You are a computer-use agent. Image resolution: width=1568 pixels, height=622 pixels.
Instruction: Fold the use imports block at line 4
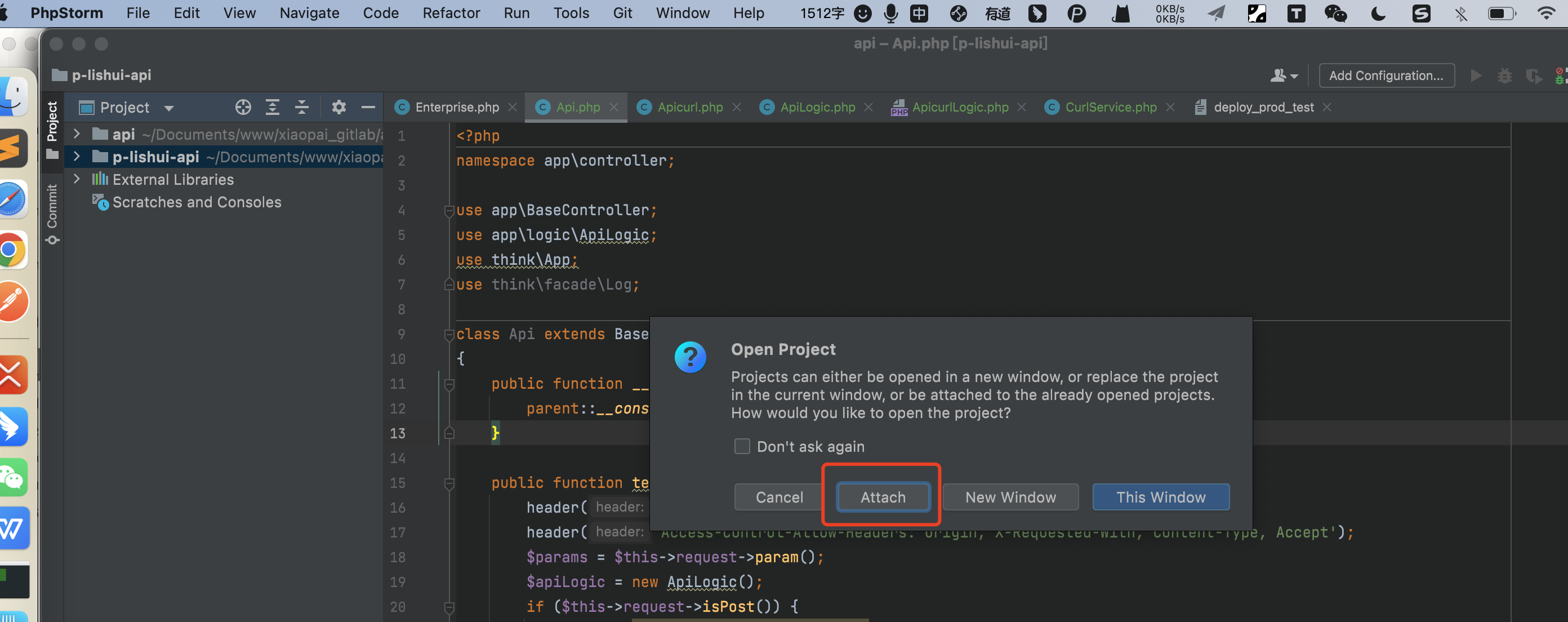449,211
